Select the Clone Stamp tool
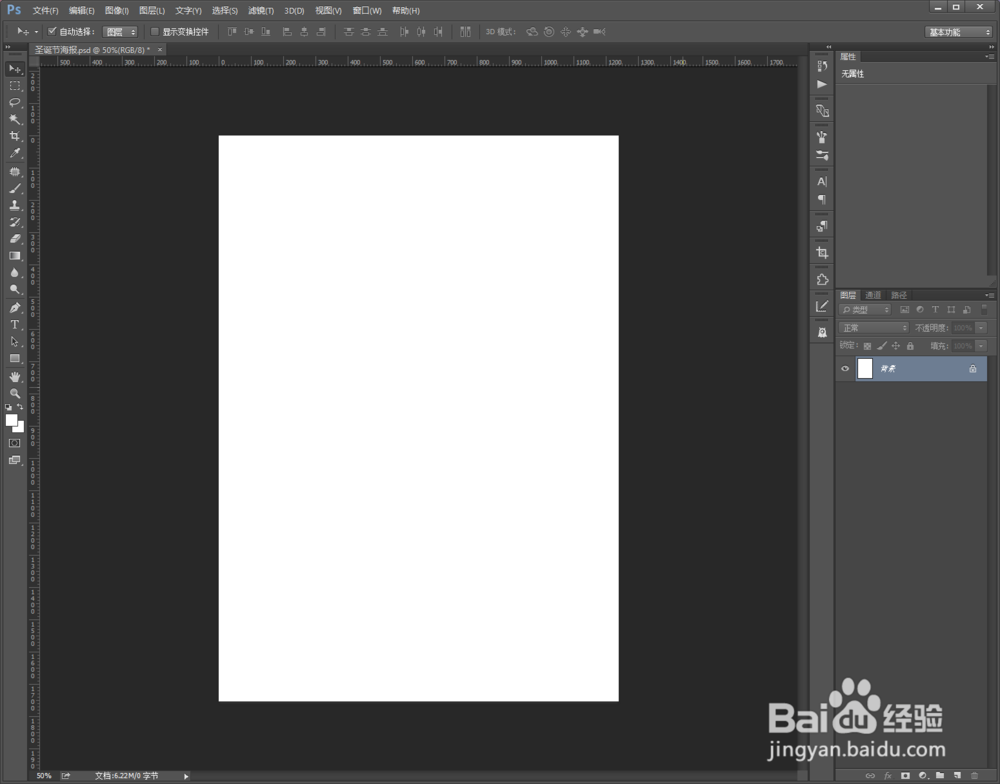Viewport: 1000px width, 784px height. [14, 205]
